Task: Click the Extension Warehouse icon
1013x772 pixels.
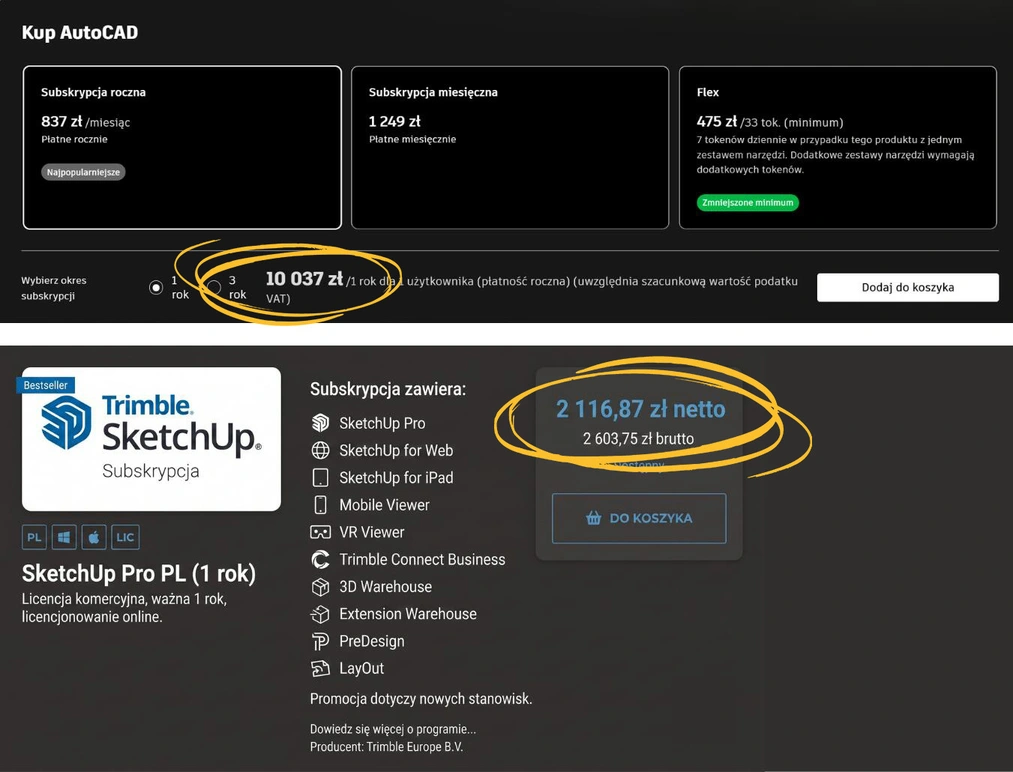Action: (x=320, y=614)
